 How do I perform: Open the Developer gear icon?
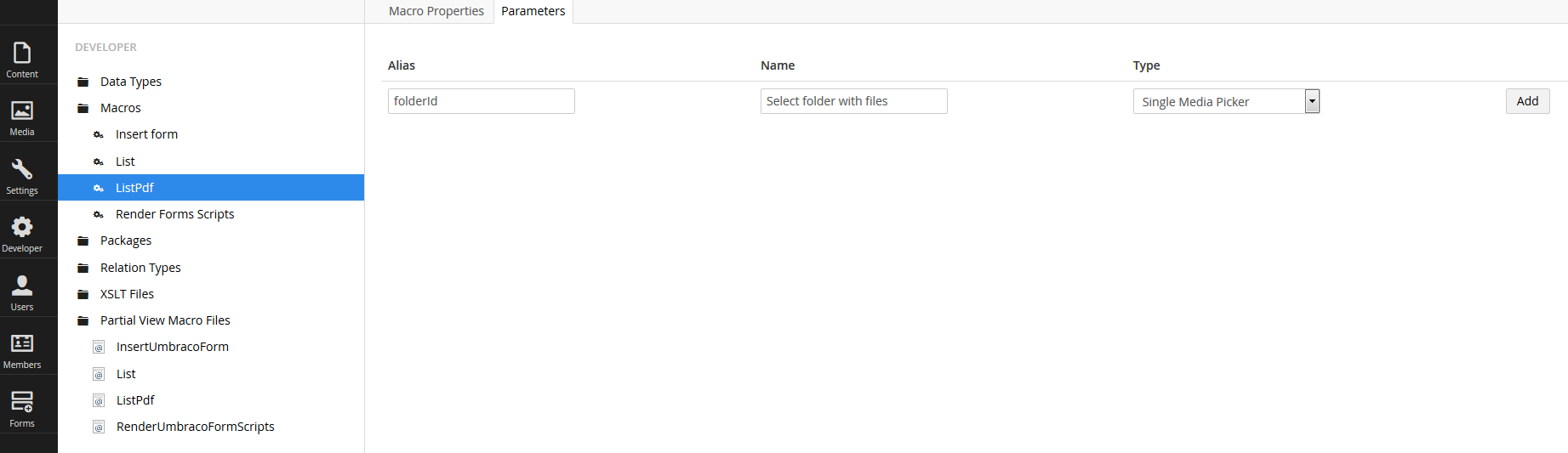click(22, 227)
